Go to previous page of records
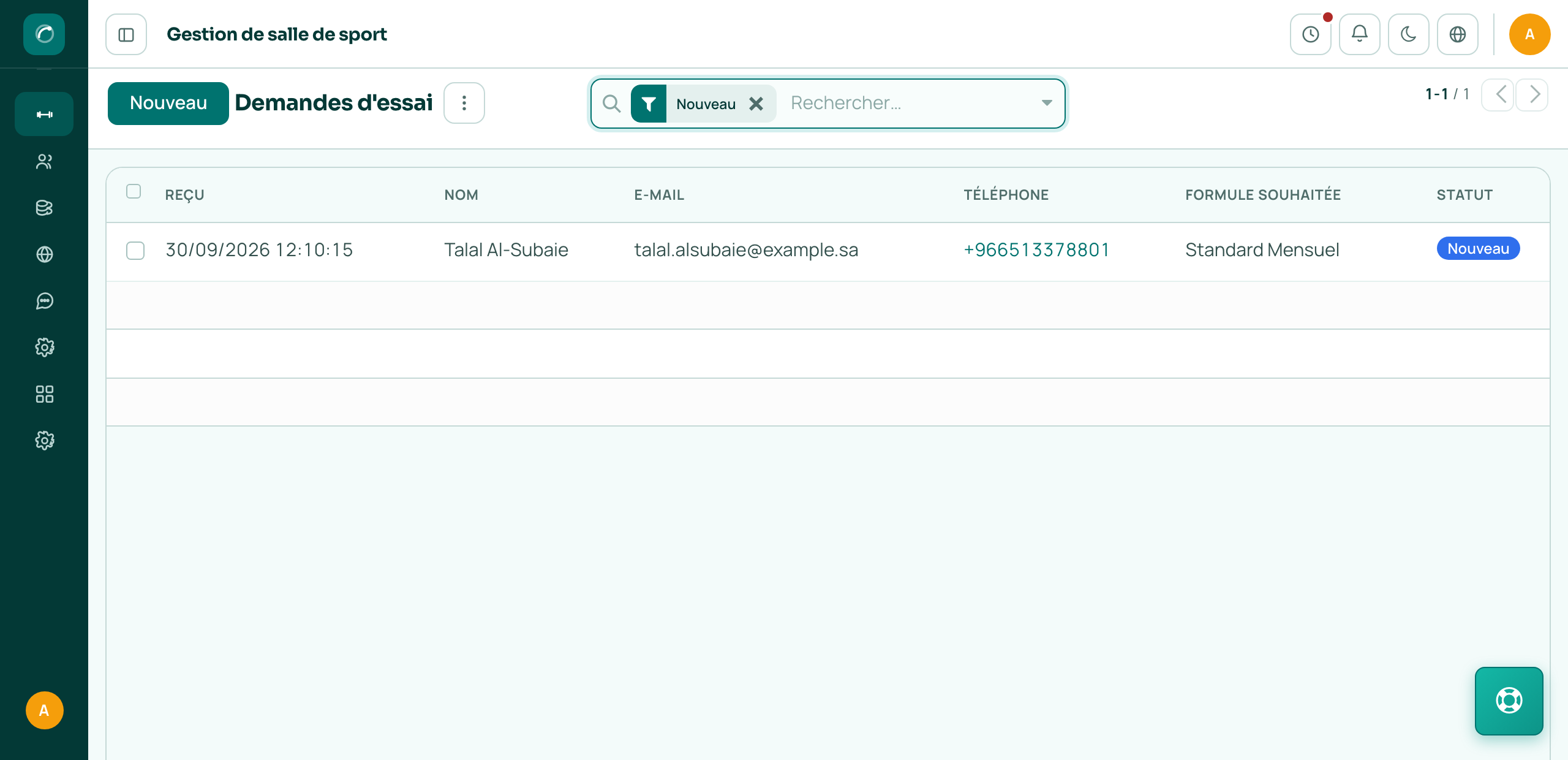 click(x=1498, y=94)
